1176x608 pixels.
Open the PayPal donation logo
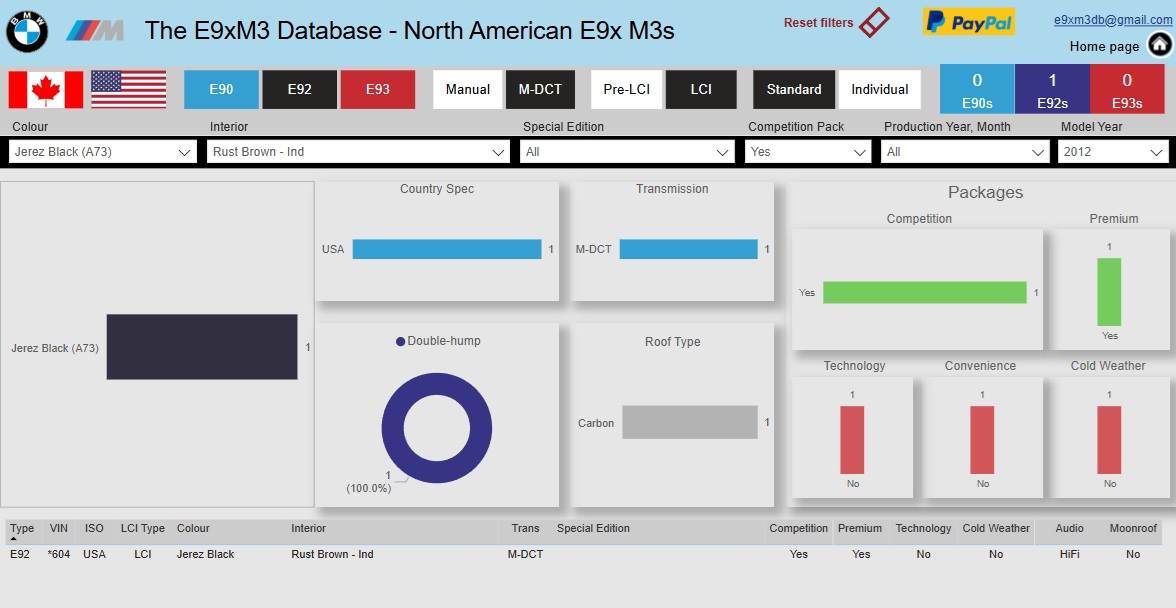pyautogui.click(x=968, y=22)
